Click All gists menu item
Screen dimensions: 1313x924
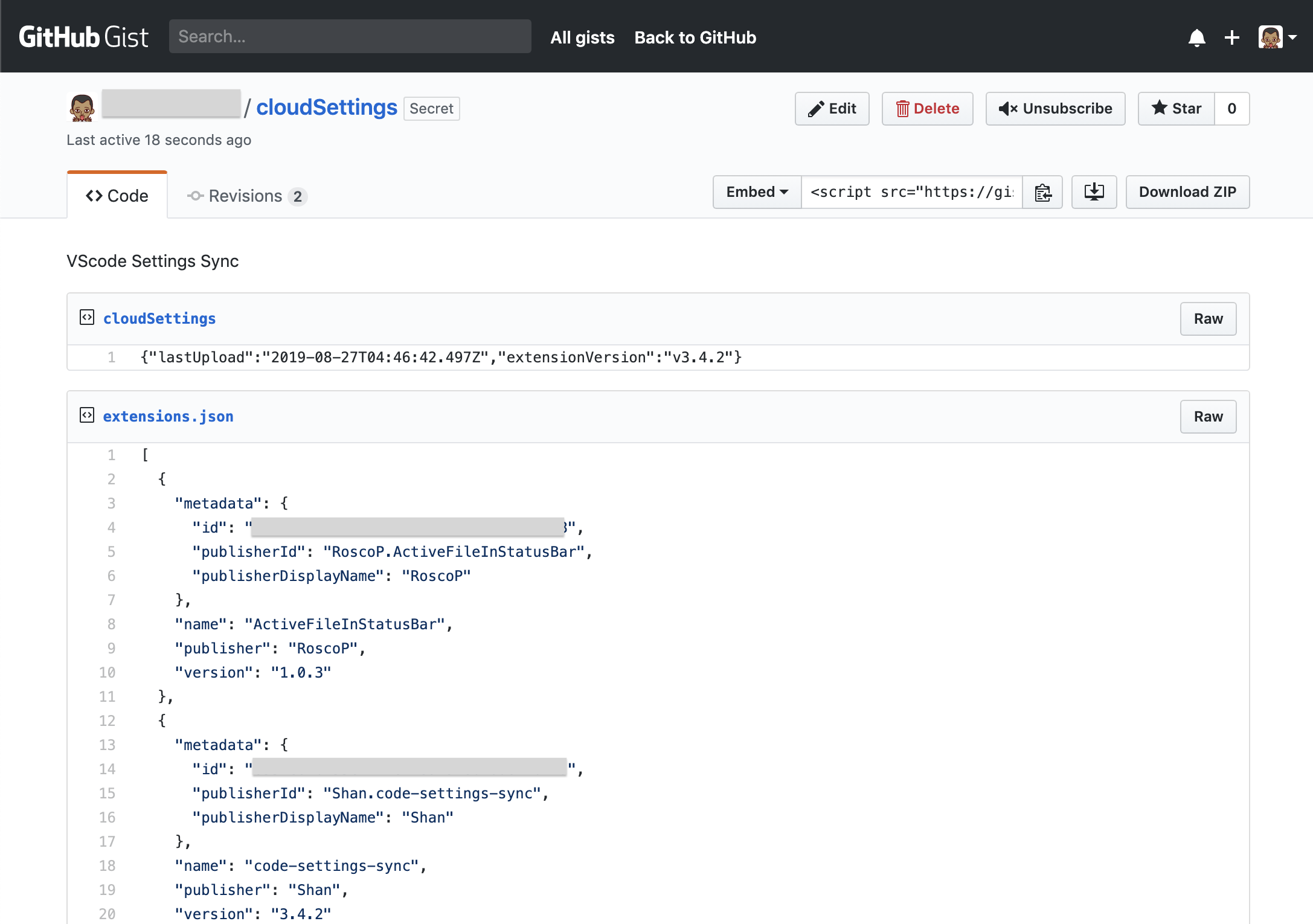pyautogui.click(x=582, y=37)
